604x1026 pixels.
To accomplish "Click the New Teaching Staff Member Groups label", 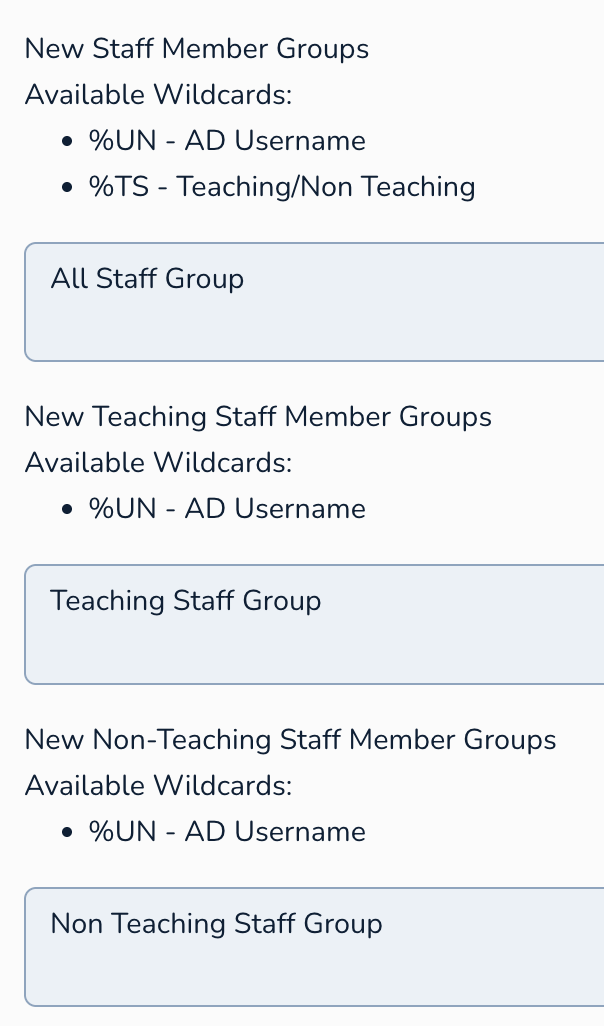I will tap(258, 416).
